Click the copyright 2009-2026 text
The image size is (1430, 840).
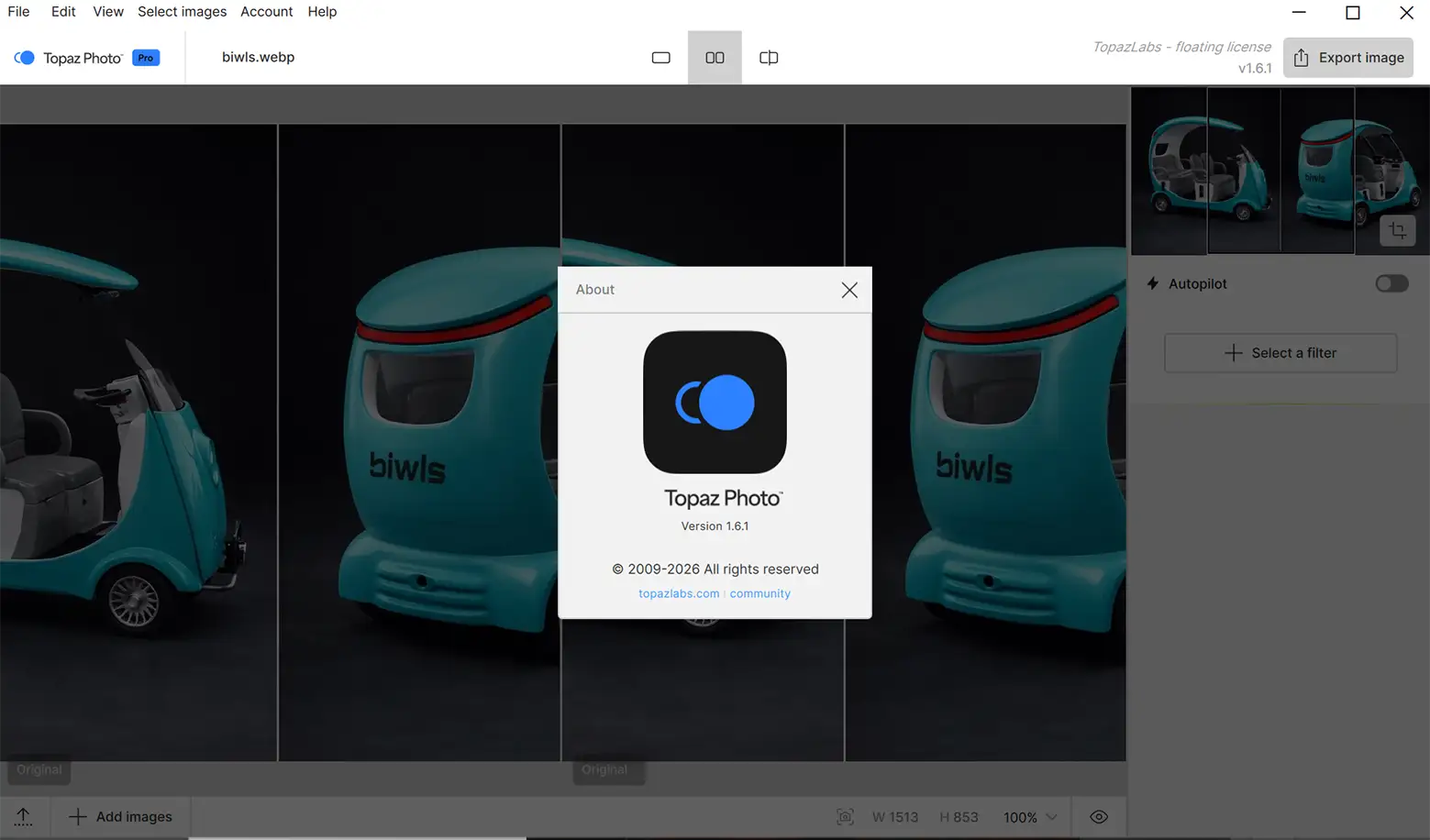715,569
